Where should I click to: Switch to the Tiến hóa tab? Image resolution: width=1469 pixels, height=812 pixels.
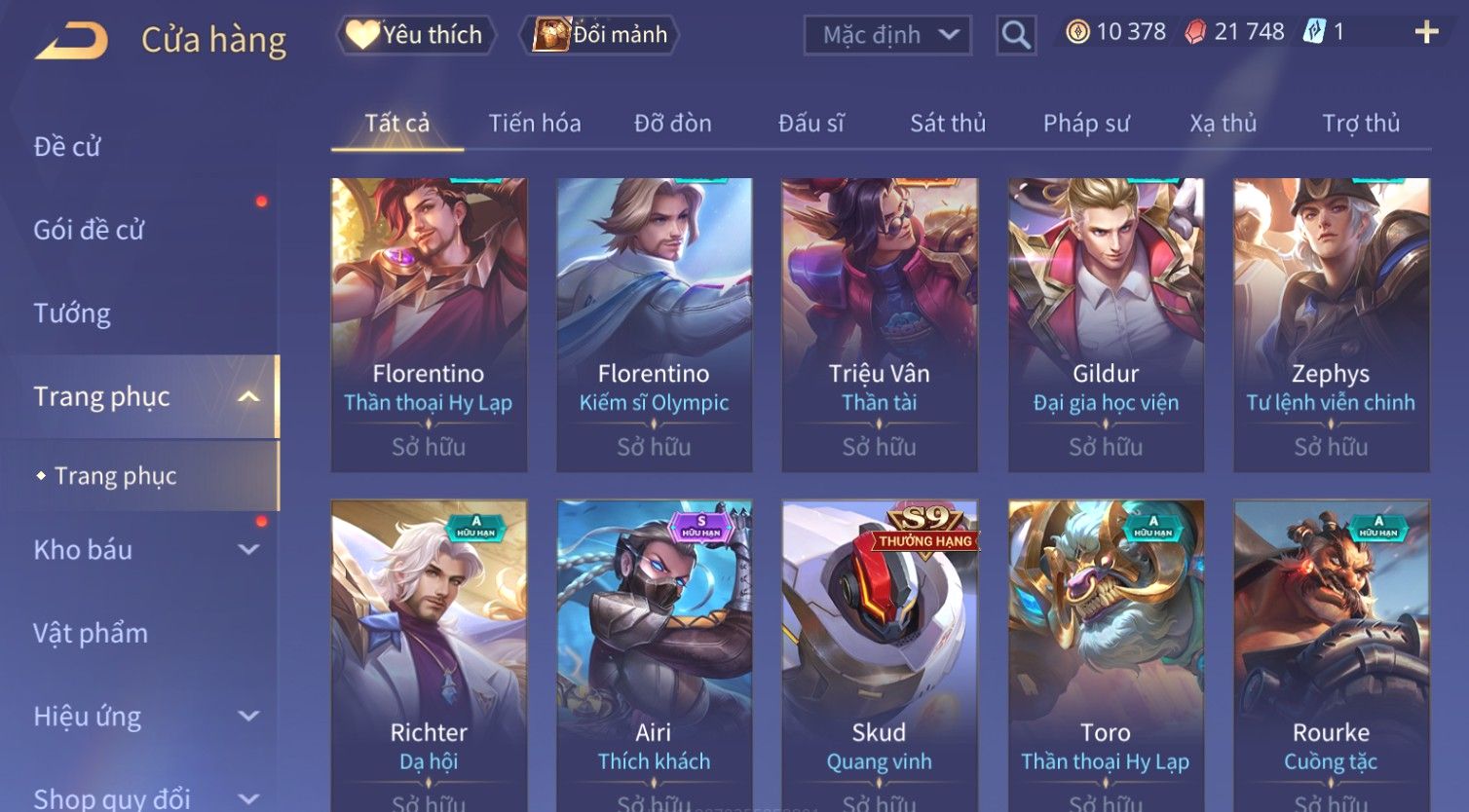[535, 124]
